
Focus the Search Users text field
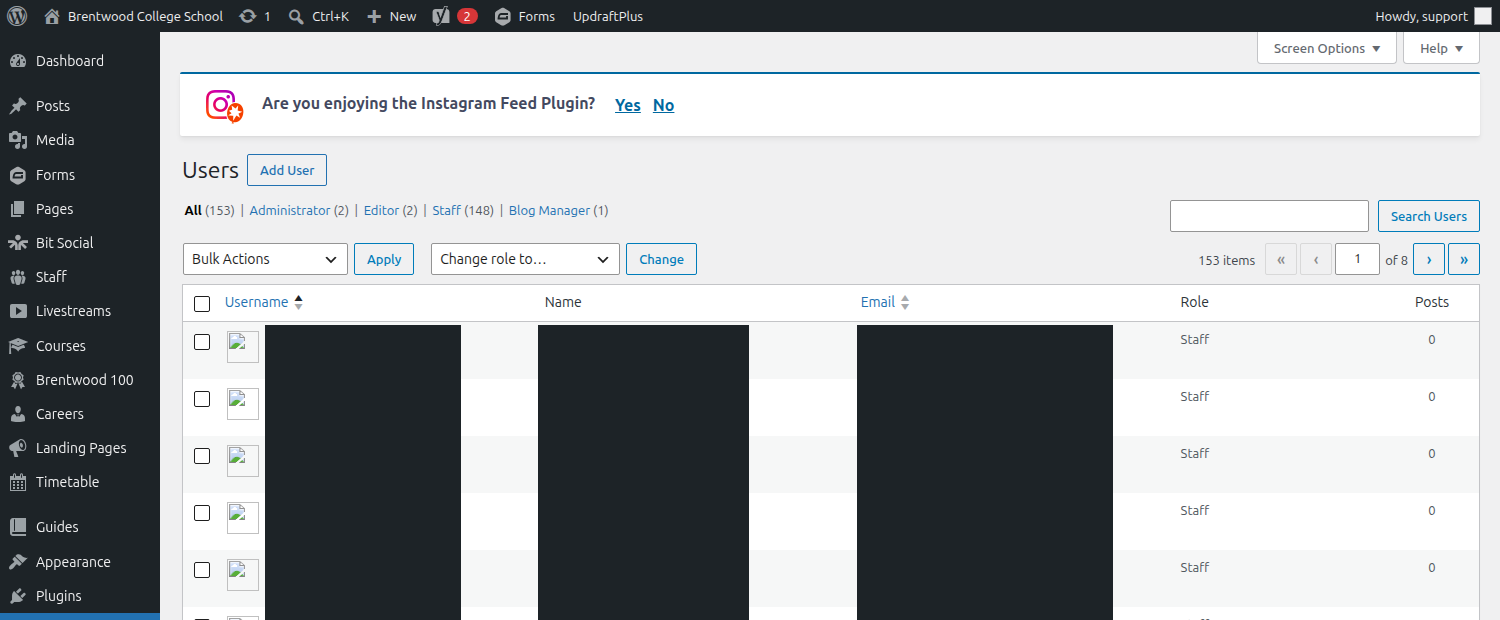point(1269,216)
